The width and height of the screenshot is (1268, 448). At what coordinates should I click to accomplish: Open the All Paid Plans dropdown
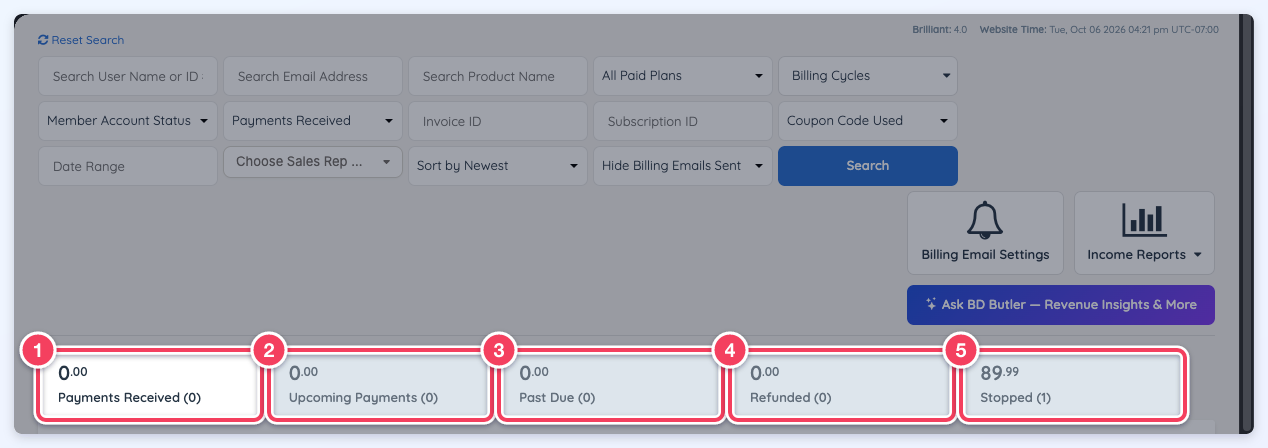[x=683, y=75]
